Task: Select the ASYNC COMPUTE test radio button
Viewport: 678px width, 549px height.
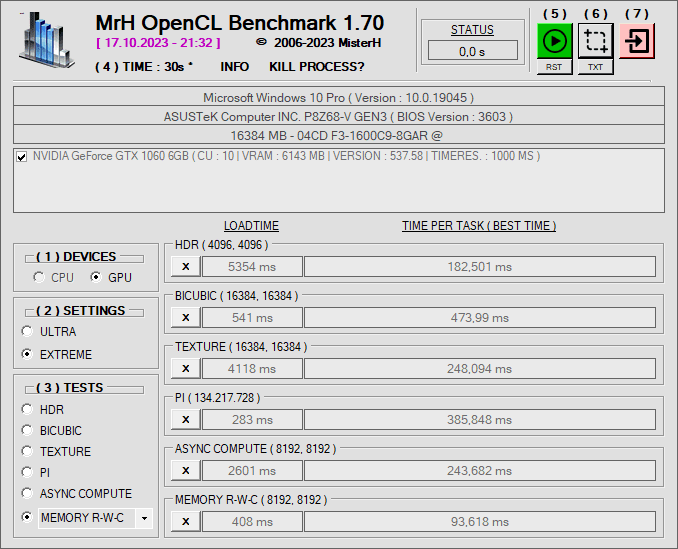Action: [27, 493]
